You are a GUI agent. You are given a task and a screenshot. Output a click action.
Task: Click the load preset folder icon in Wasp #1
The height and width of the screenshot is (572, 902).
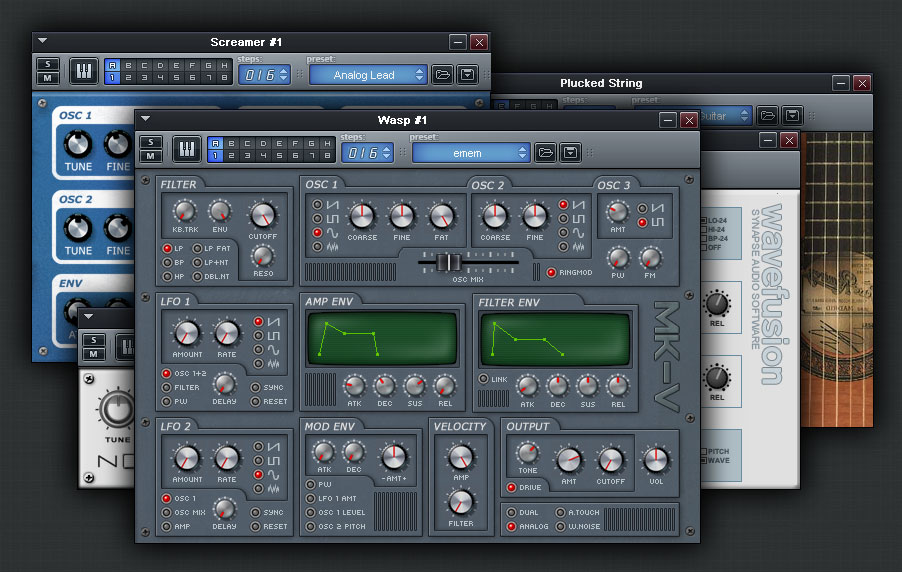pos(545,152)
